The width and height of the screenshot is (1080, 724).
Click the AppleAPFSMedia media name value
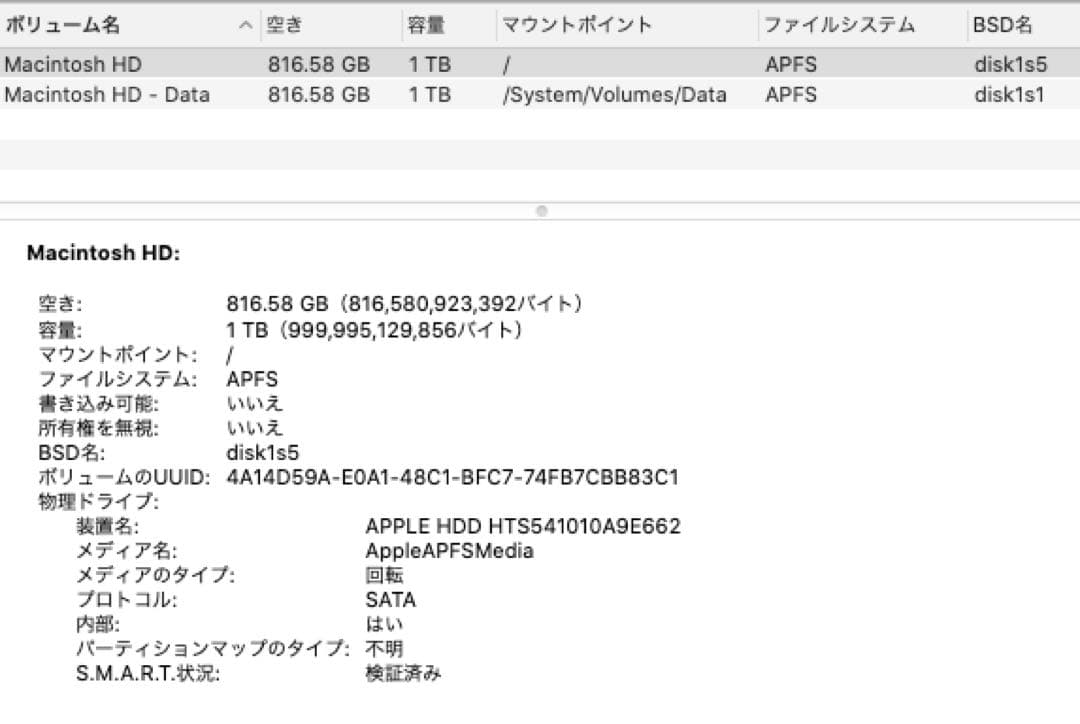452,550
